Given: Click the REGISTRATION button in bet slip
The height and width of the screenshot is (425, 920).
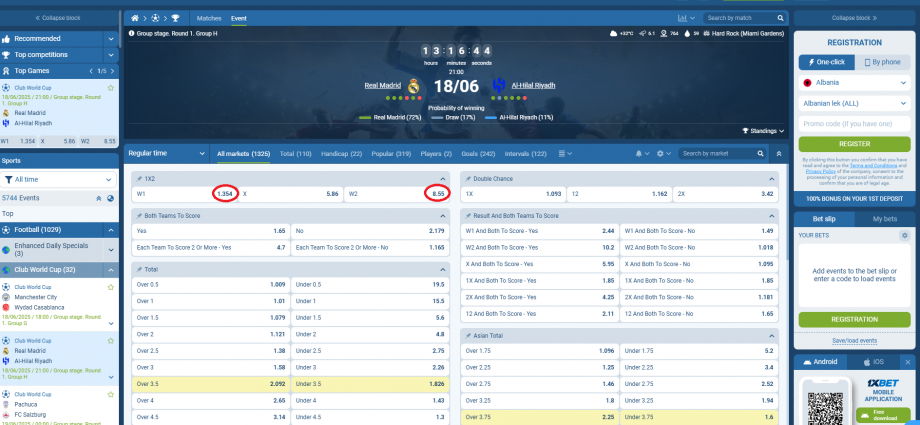Looking at the screenshot, I should coord(854,319).
